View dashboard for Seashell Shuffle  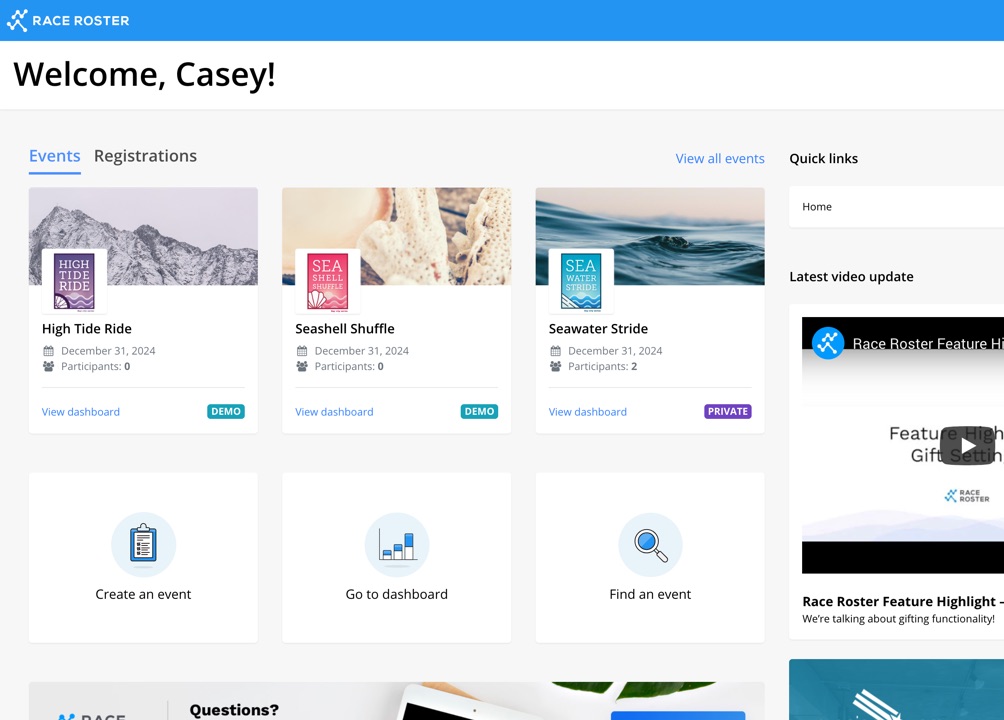tap(334, 412)
